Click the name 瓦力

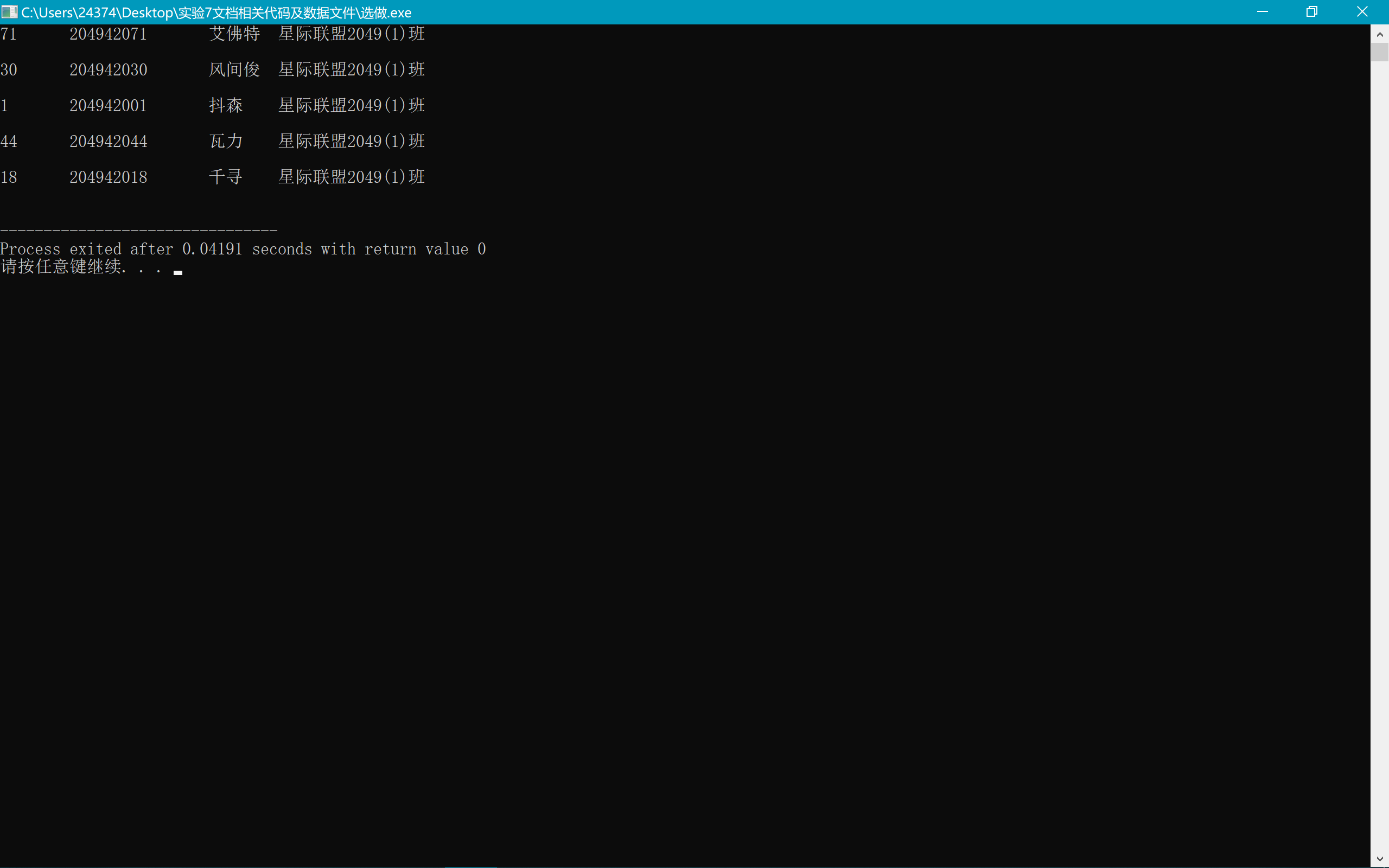click(226, 141)
